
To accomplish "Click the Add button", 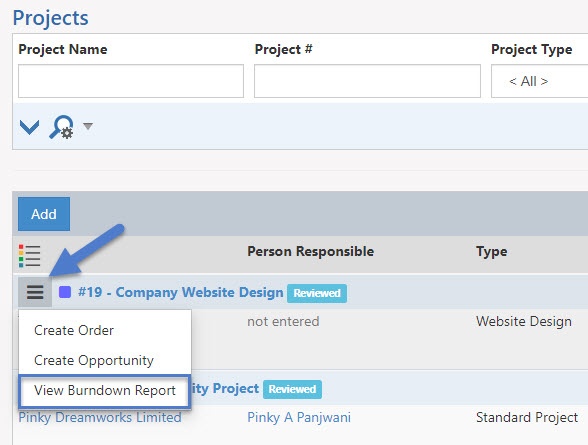I will coord(44,214).
